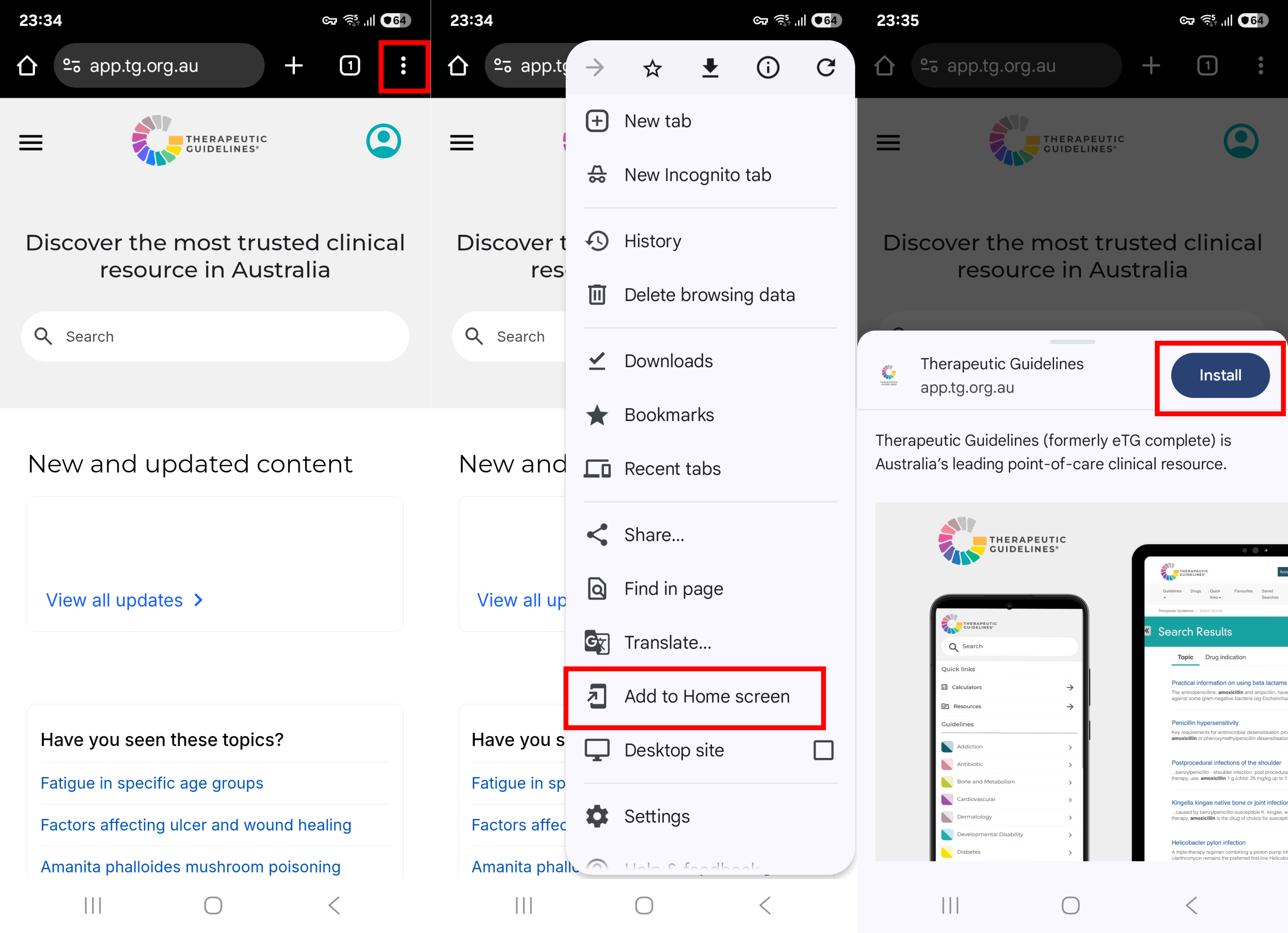This screenshot has height=933, width=1288.
Task: Add a new tab with plus icon in first screen
Action: coord(294,66)
